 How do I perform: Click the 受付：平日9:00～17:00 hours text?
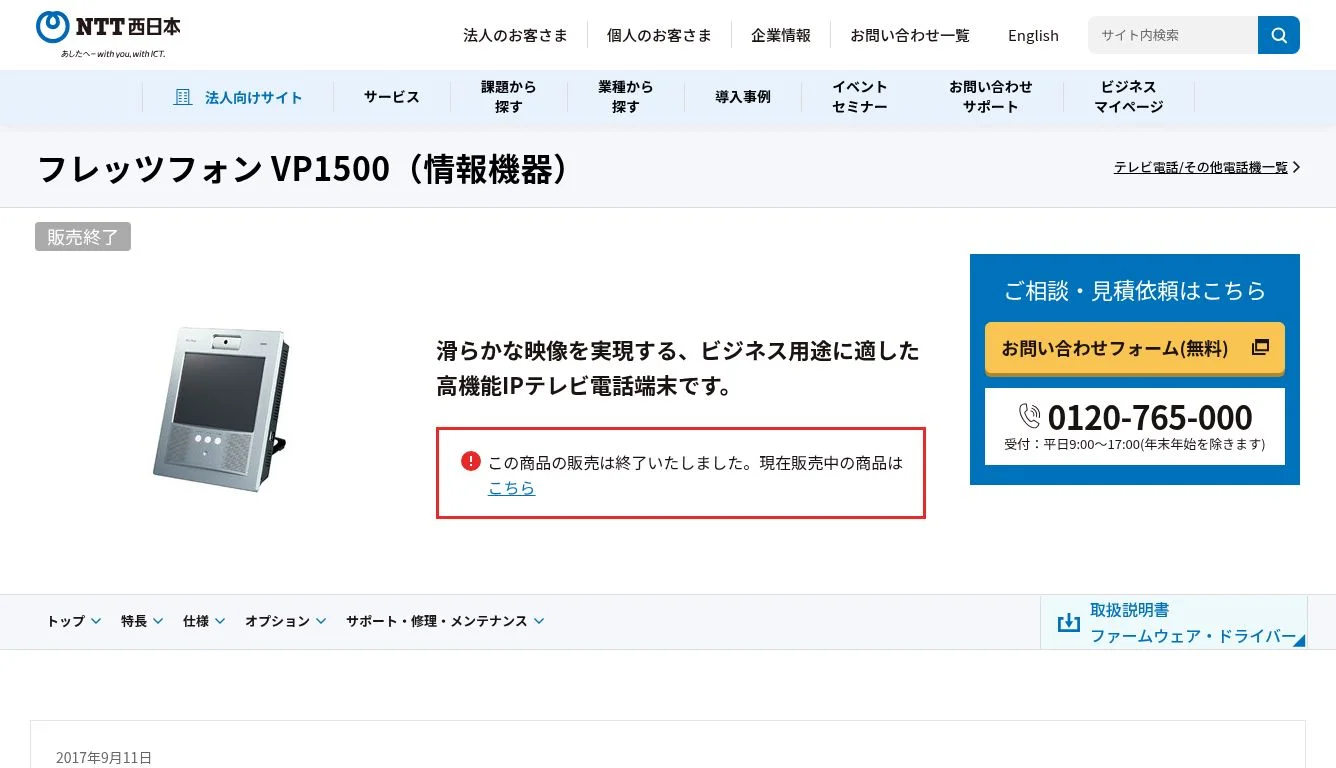click(1135, 444)
